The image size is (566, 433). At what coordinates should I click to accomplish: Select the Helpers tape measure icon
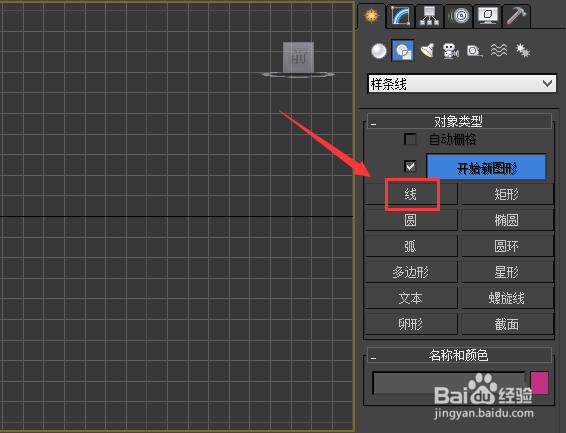tap(475, 51)
